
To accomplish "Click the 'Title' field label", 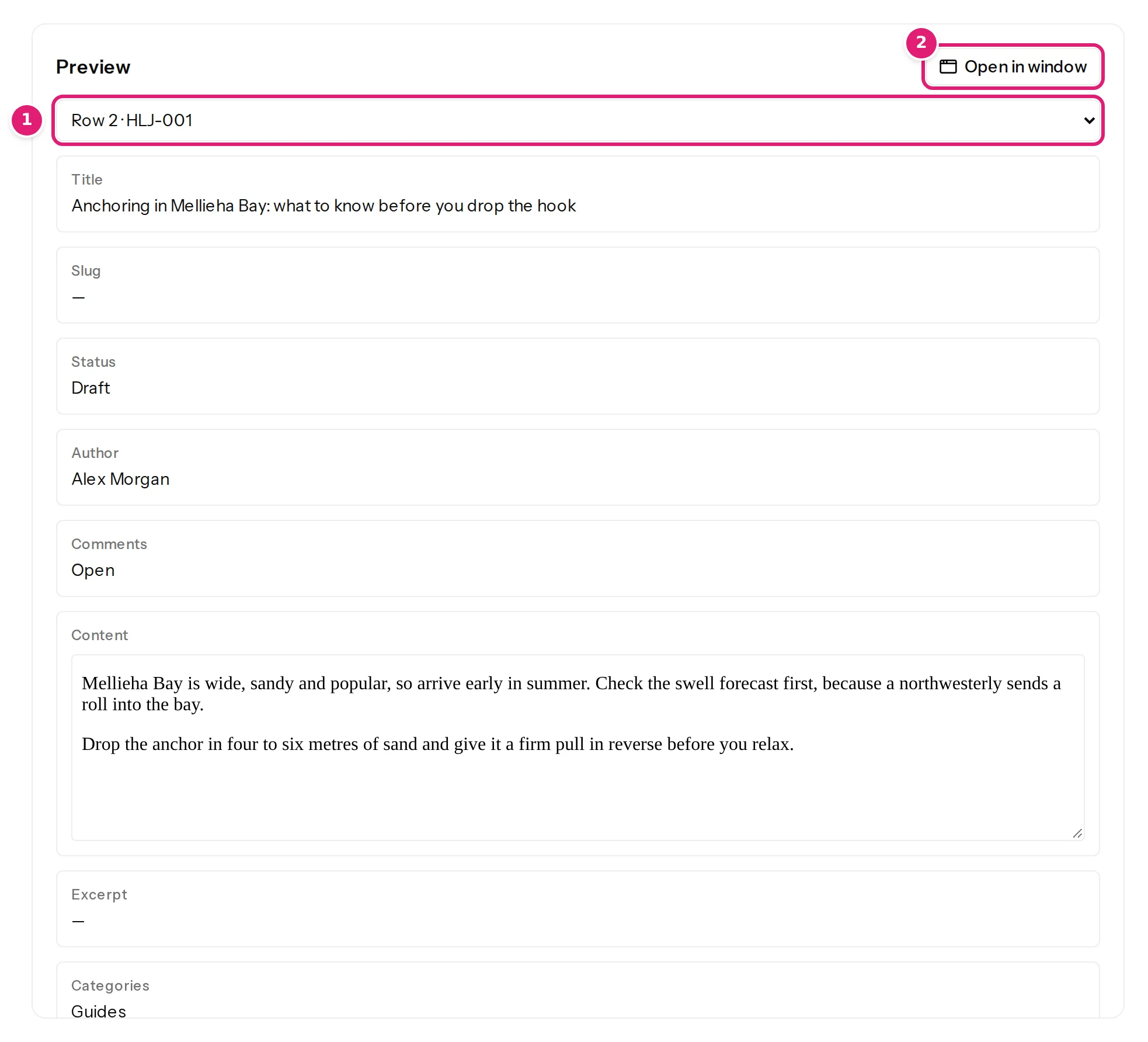I will click(x=87, y=179).
